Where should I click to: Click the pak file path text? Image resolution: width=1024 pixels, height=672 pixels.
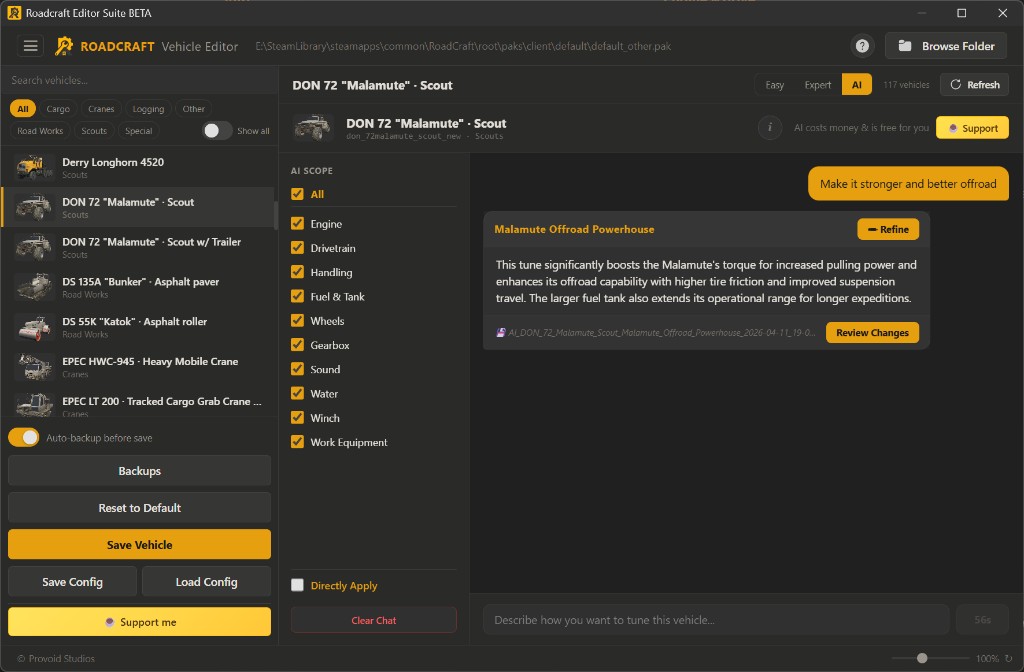[463, 46]
